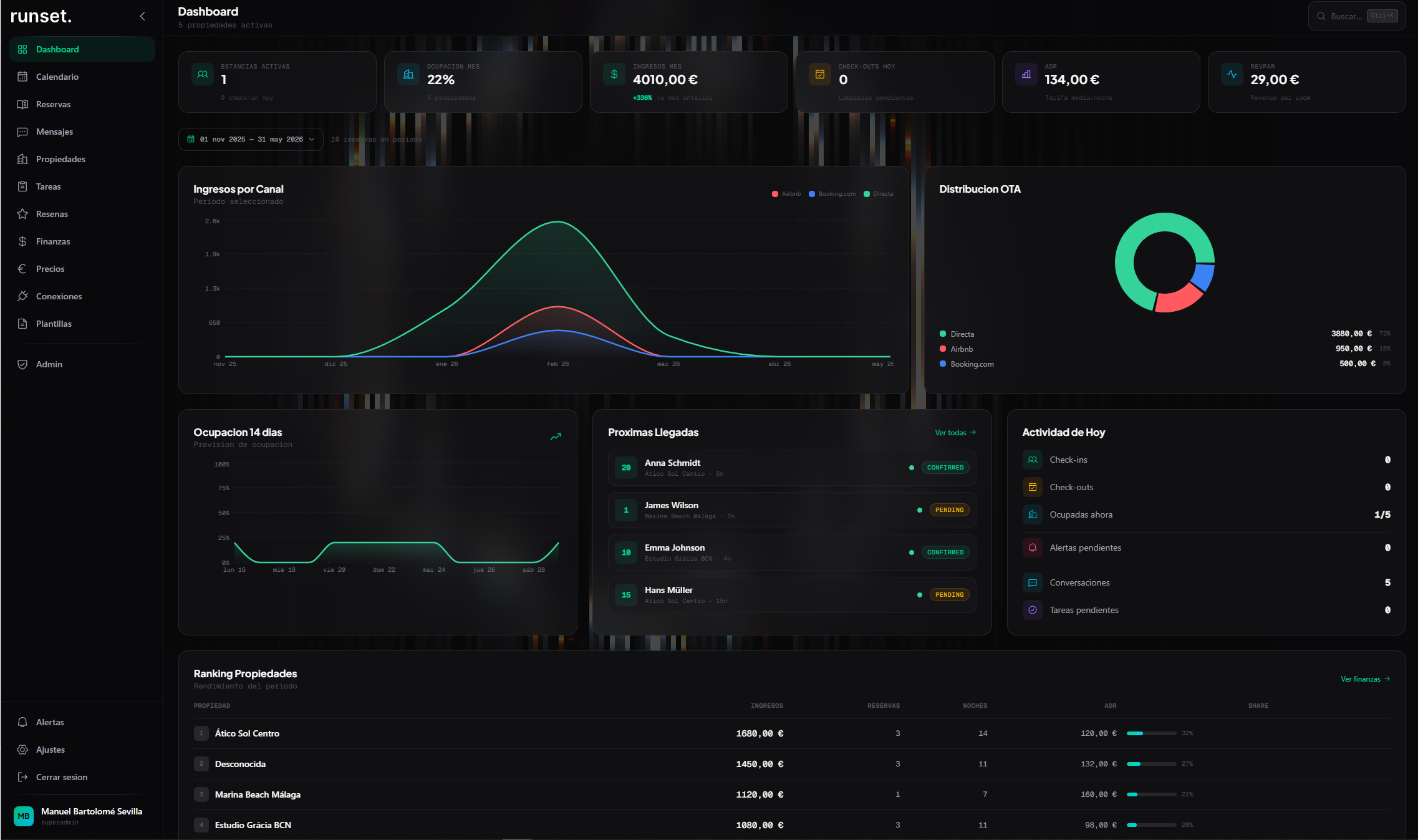Open the Finanzas panel
The height and width of the screenshot is (840, 1418).
pos(52,241)
